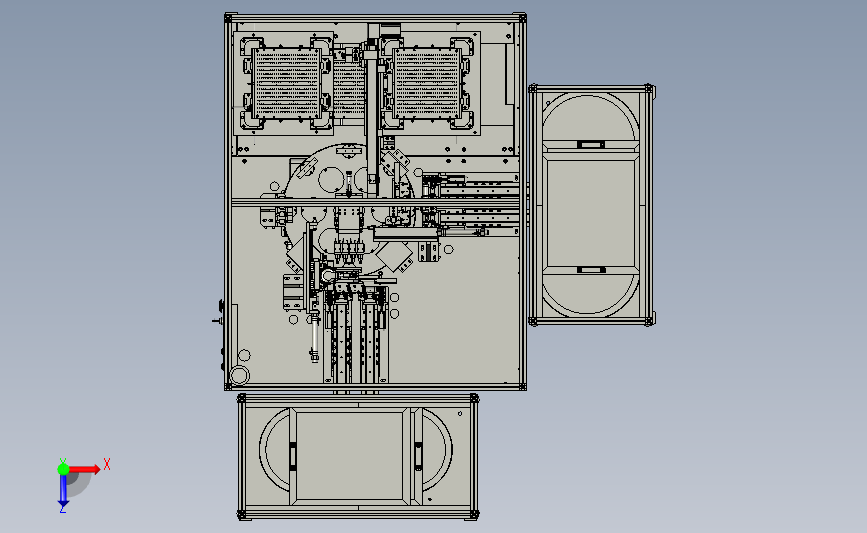Select the right parts tray in the machine
The height and width of the screenshot is (533, 867).
coord(427,83)
